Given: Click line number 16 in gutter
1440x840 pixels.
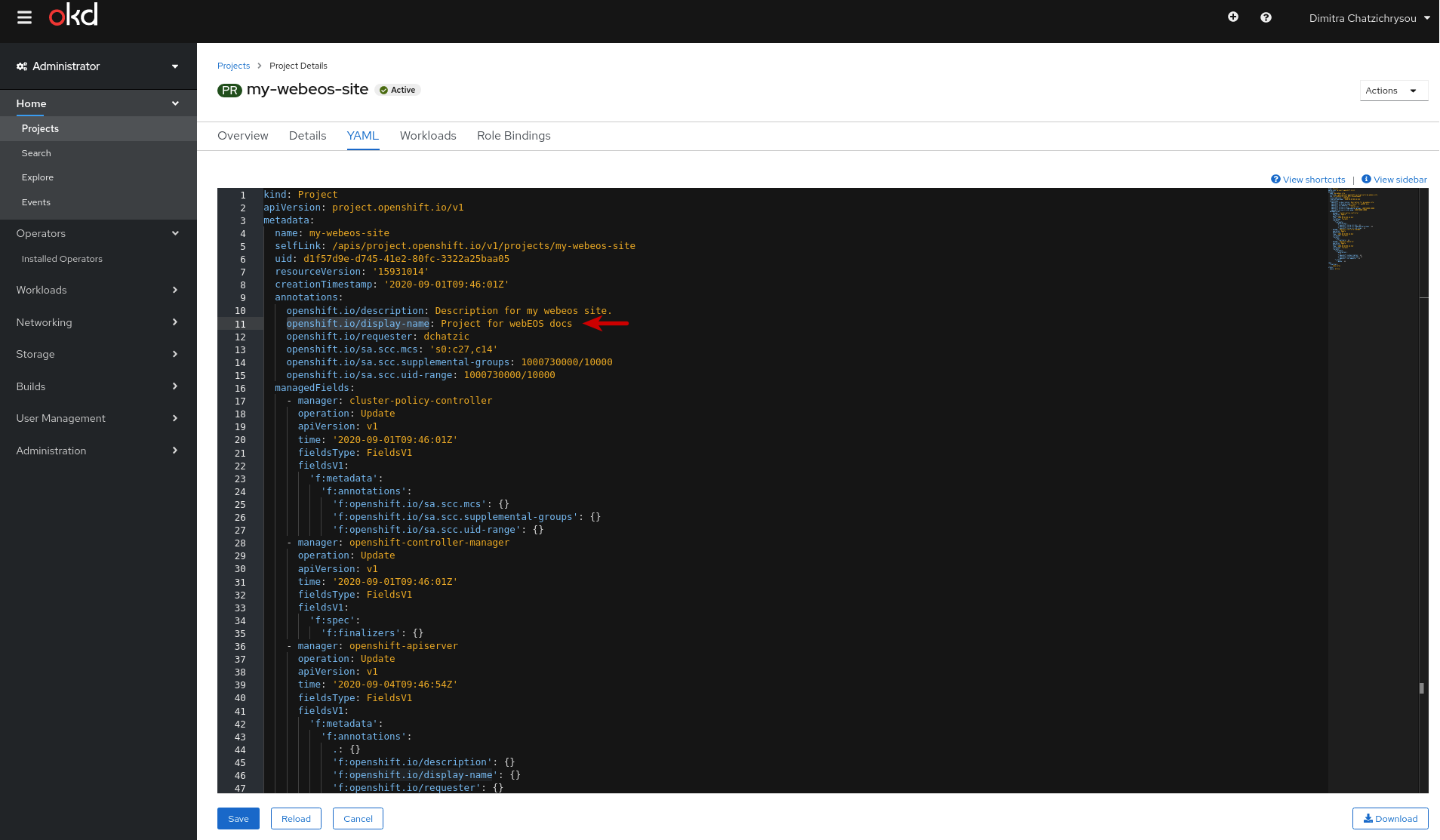Looking at the screenshot, I should tap(240, 389).
